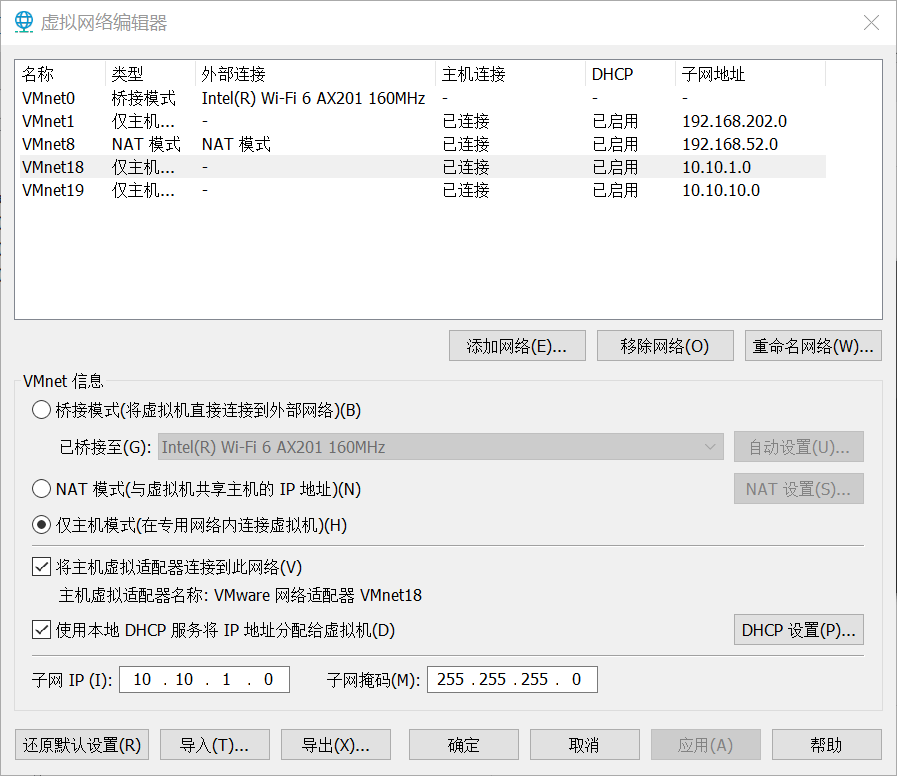Click the 导出(X)... button

[x=336, y=745]
